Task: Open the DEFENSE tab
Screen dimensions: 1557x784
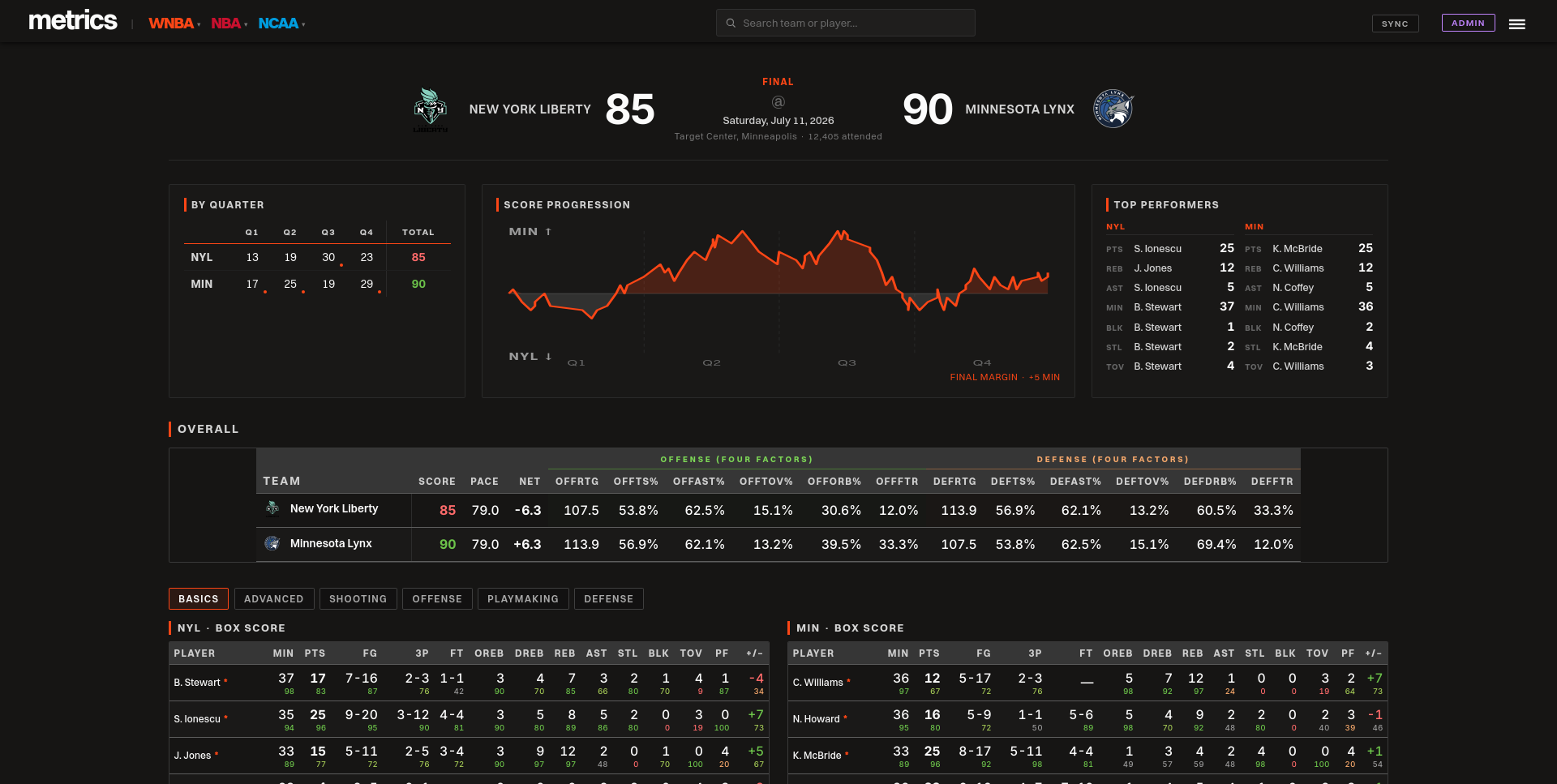Action: [609, 598]
